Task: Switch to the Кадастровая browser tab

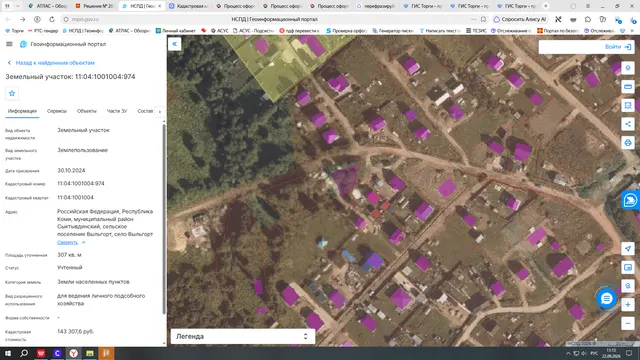Action: point(189,6)
